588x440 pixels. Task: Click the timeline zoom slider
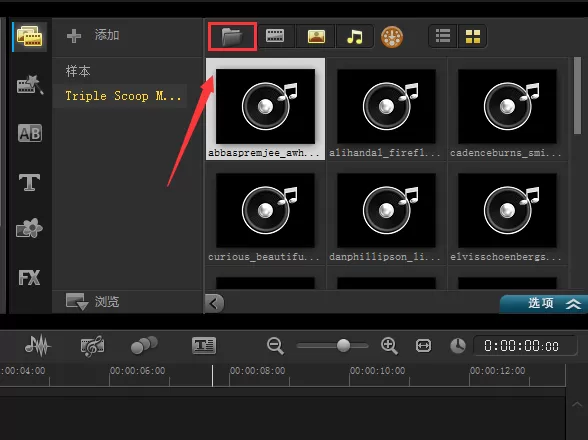333,345
